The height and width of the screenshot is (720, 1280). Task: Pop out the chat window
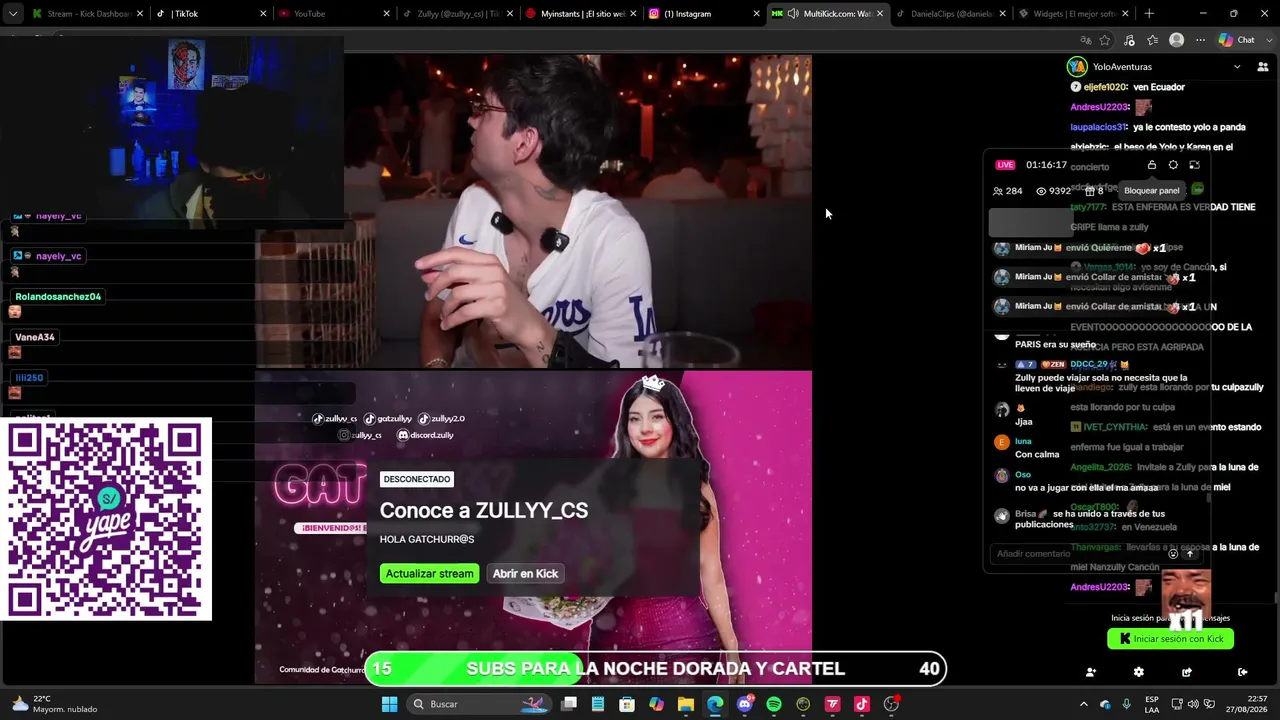pos(1187,672)
